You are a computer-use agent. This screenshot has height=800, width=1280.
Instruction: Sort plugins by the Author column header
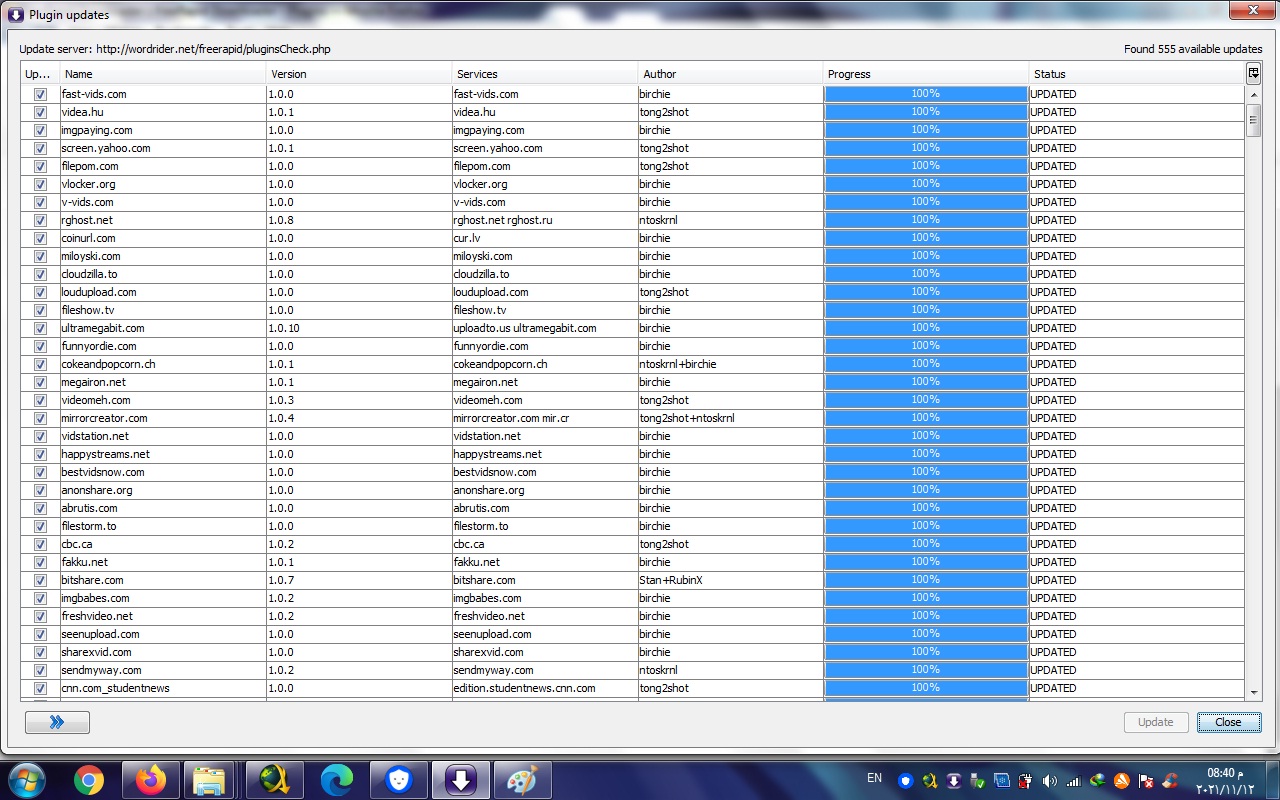[x=730, y=74]
